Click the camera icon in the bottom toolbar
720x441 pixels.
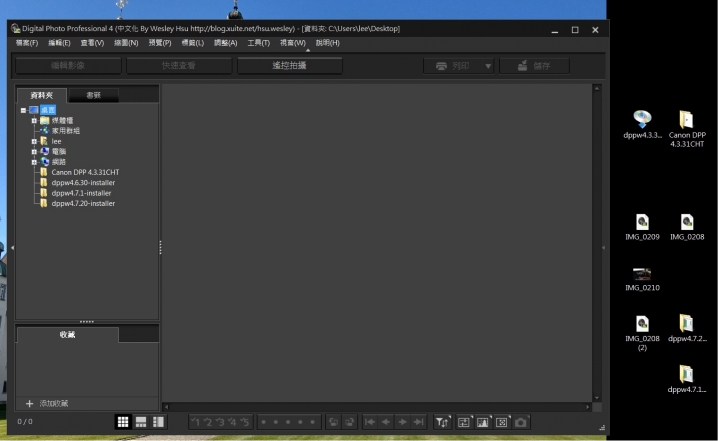coord(521,422)
